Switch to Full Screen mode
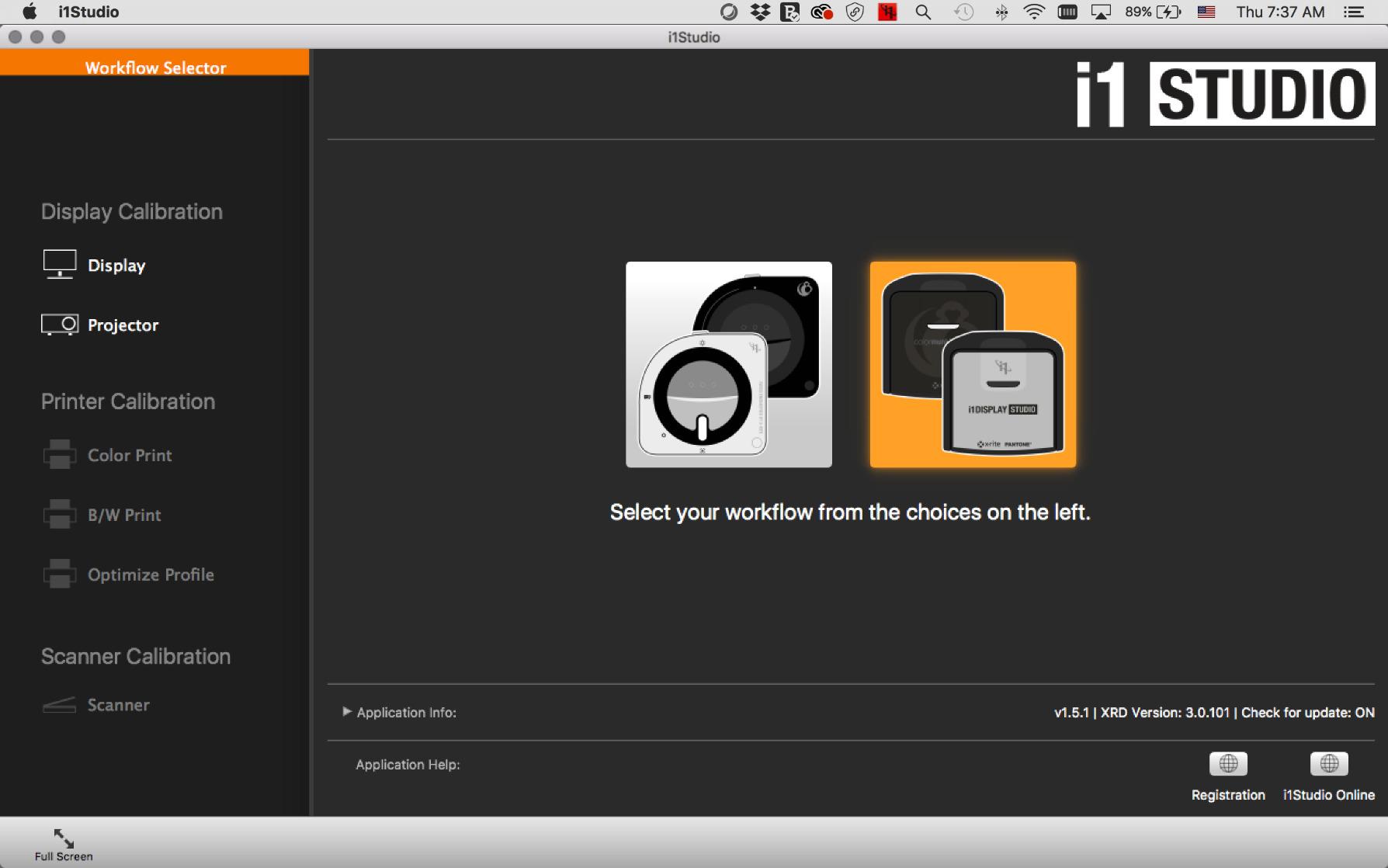The width and height of the screenshot is (1388, 868). click(x=64, y=845)
